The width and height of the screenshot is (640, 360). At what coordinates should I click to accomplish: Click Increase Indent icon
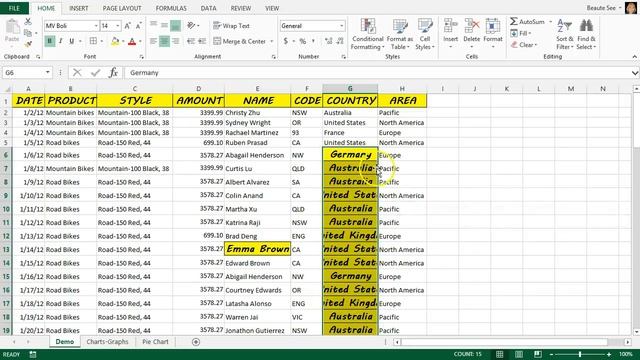pos(202,41)
